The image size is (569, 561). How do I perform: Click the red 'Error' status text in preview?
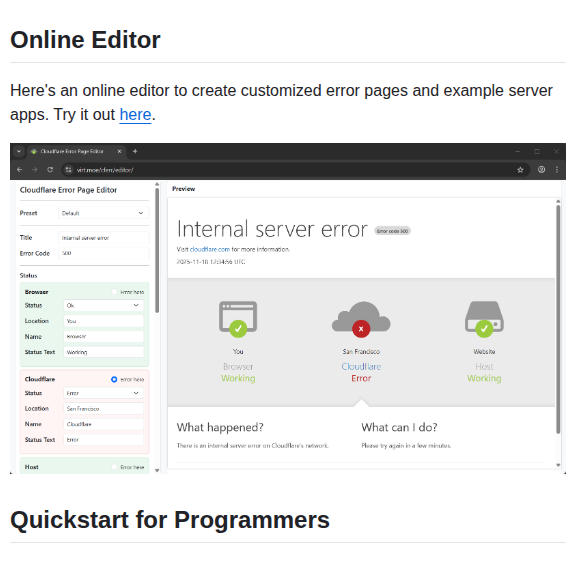(x=361, y=378)
